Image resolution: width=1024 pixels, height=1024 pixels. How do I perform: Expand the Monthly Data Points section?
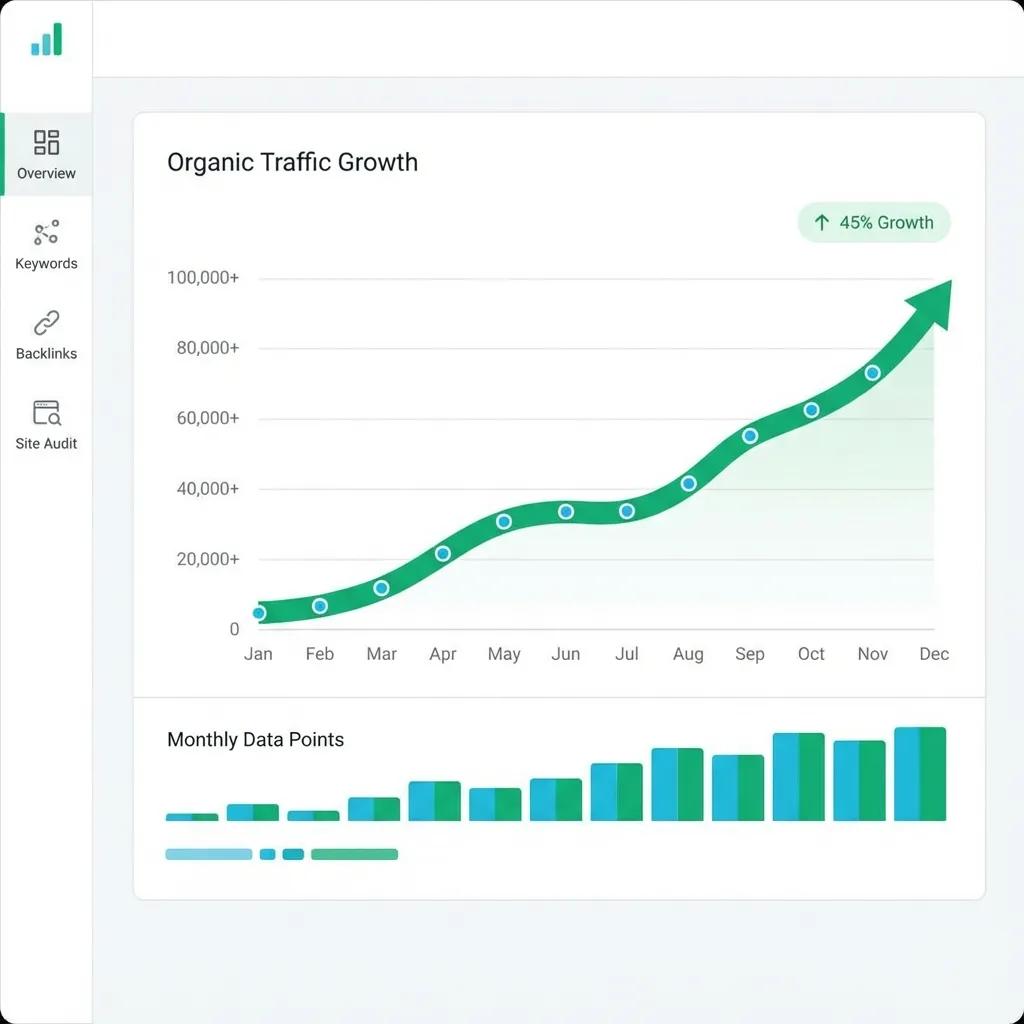(255, 739)
